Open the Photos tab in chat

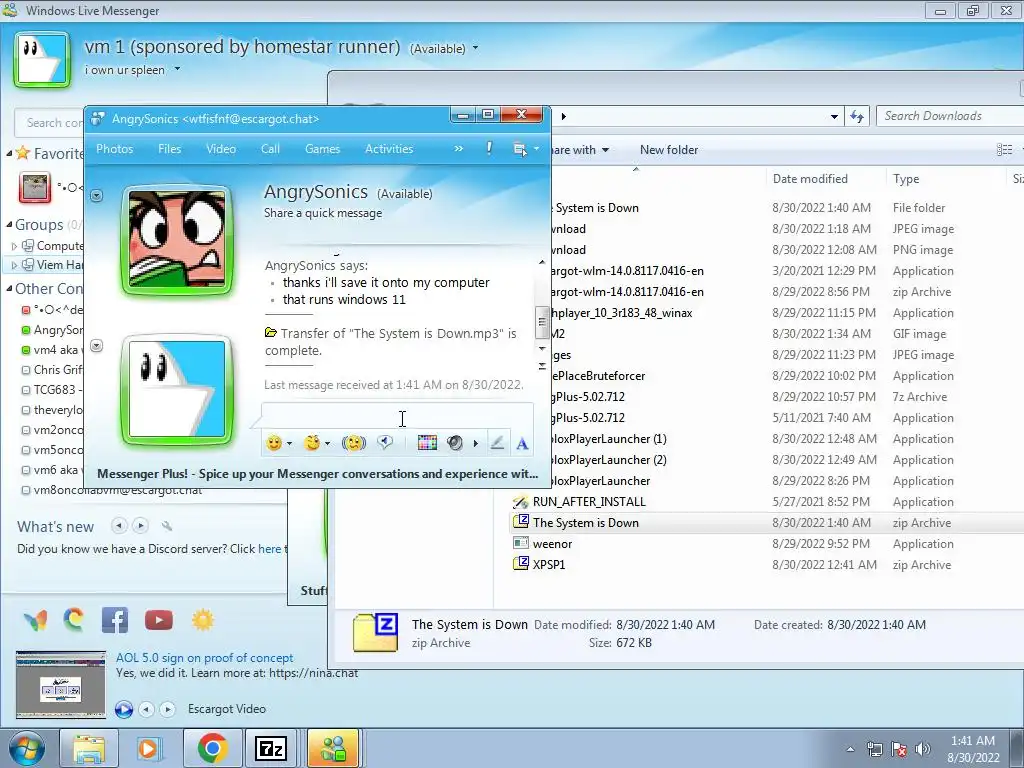click(x=114, y=149)
